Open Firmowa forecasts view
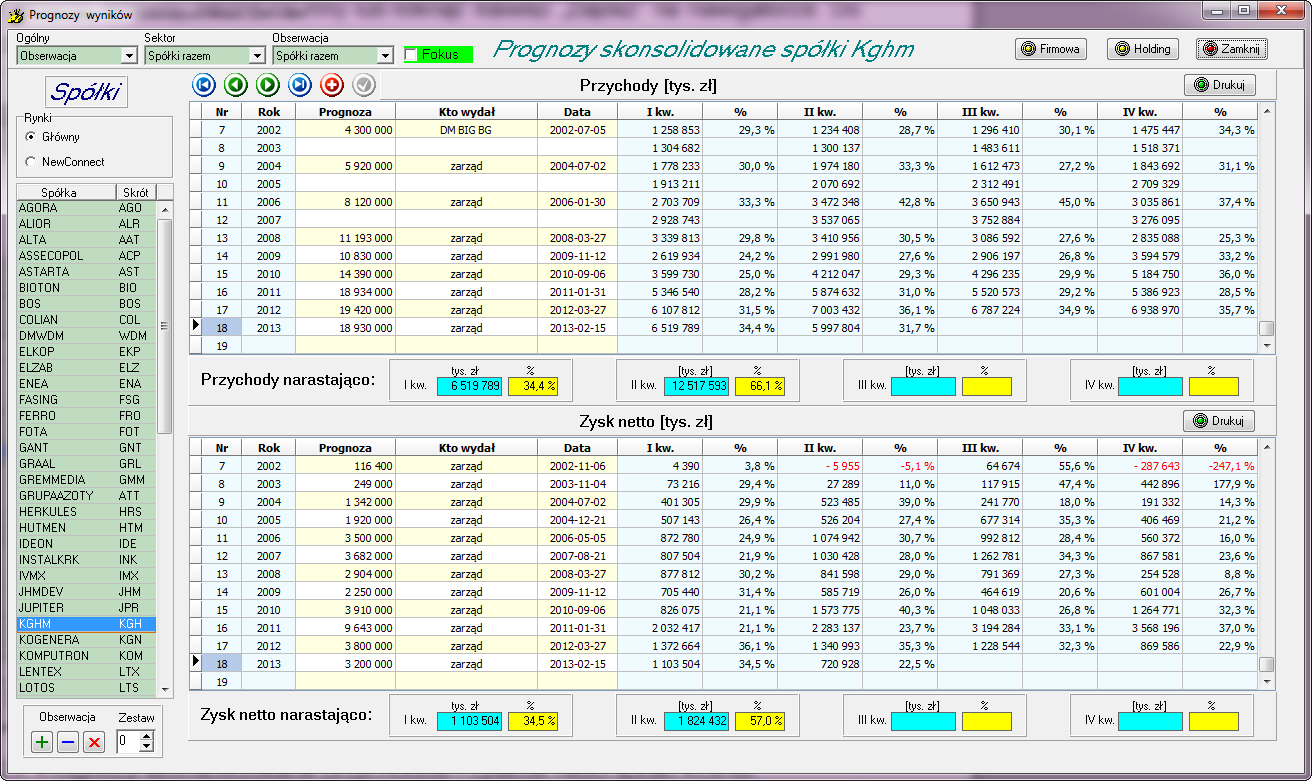Viewport: 1312px width, 781px height. (1050, 49)
